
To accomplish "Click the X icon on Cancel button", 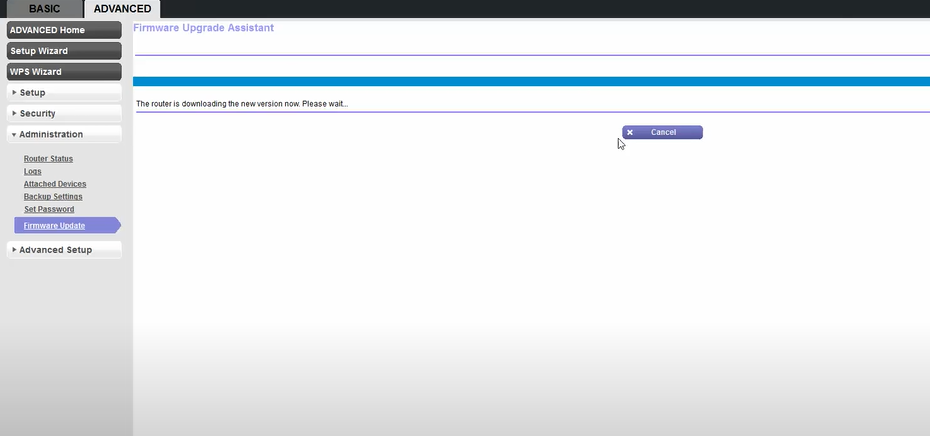I will pyautogui.click(x=630, y=132).
